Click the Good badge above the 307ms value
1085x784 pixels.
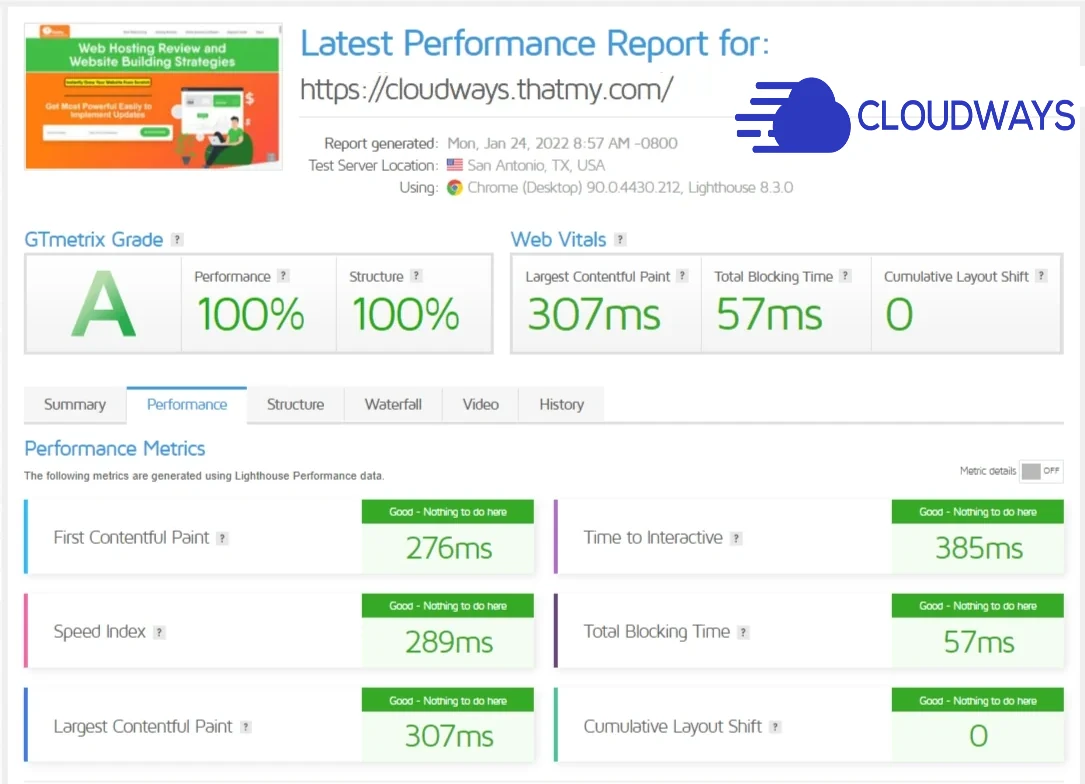pos(447,700)
